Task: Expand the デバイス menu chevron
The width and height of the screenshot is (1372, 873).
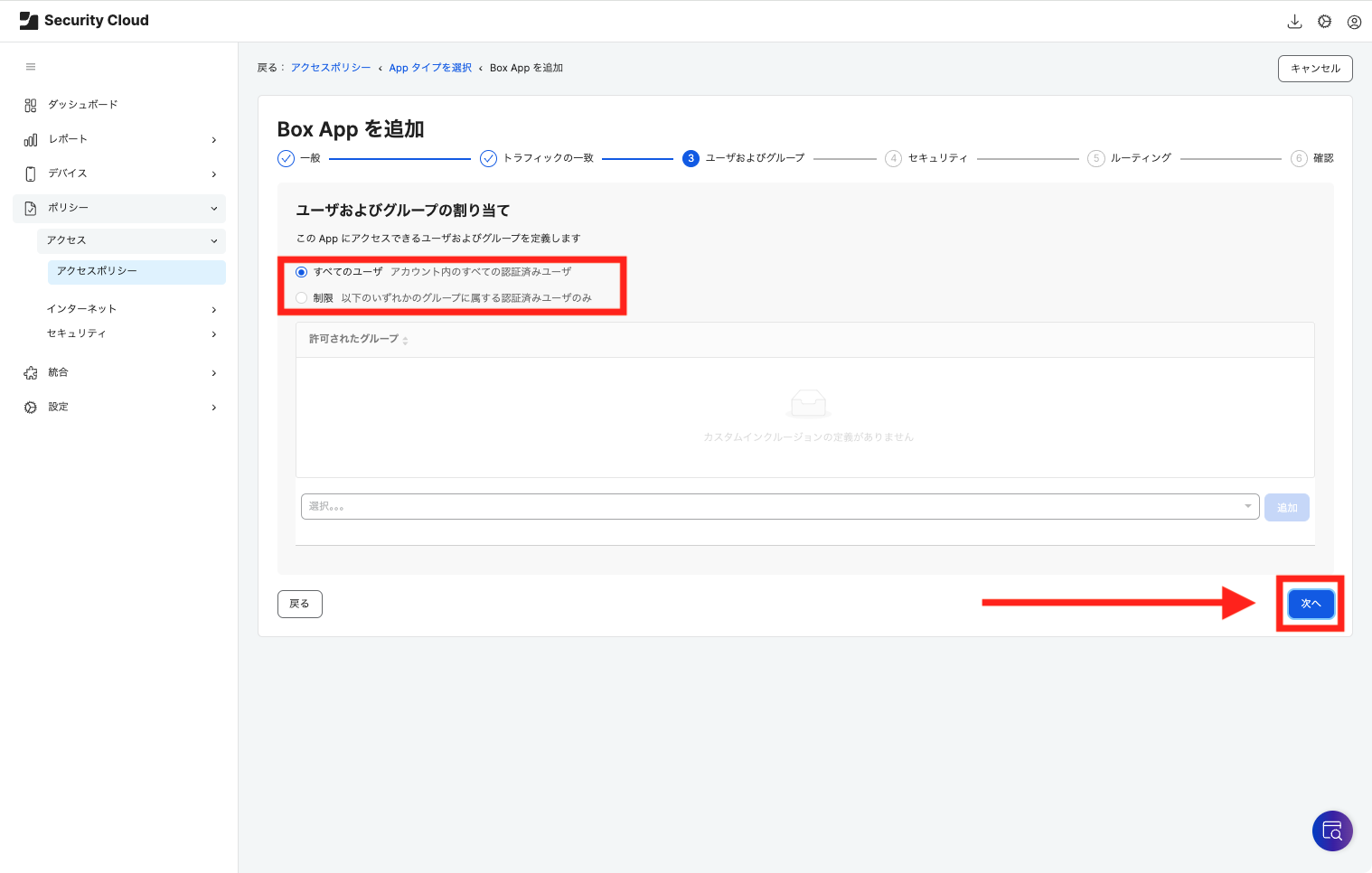Action: click(214, 174)
